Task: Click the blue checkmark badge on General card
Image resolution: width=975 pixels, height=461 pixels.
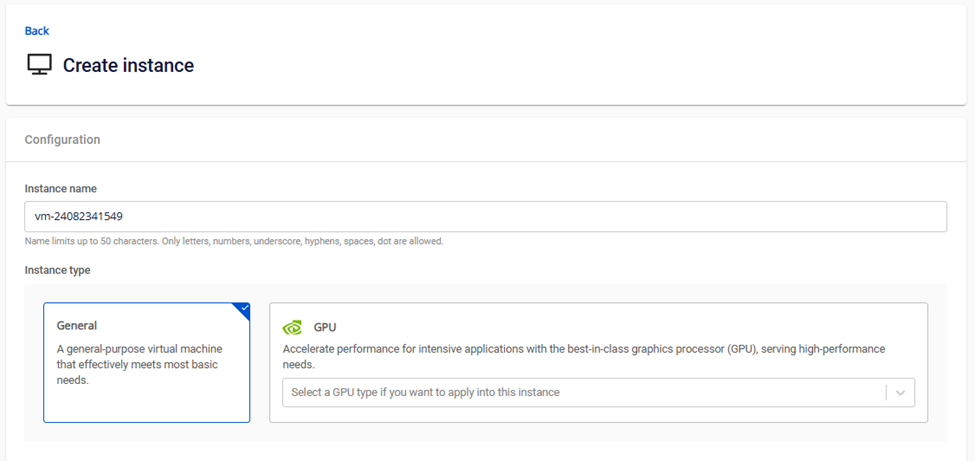Action: pyautogui.click(x=242, y=310)
